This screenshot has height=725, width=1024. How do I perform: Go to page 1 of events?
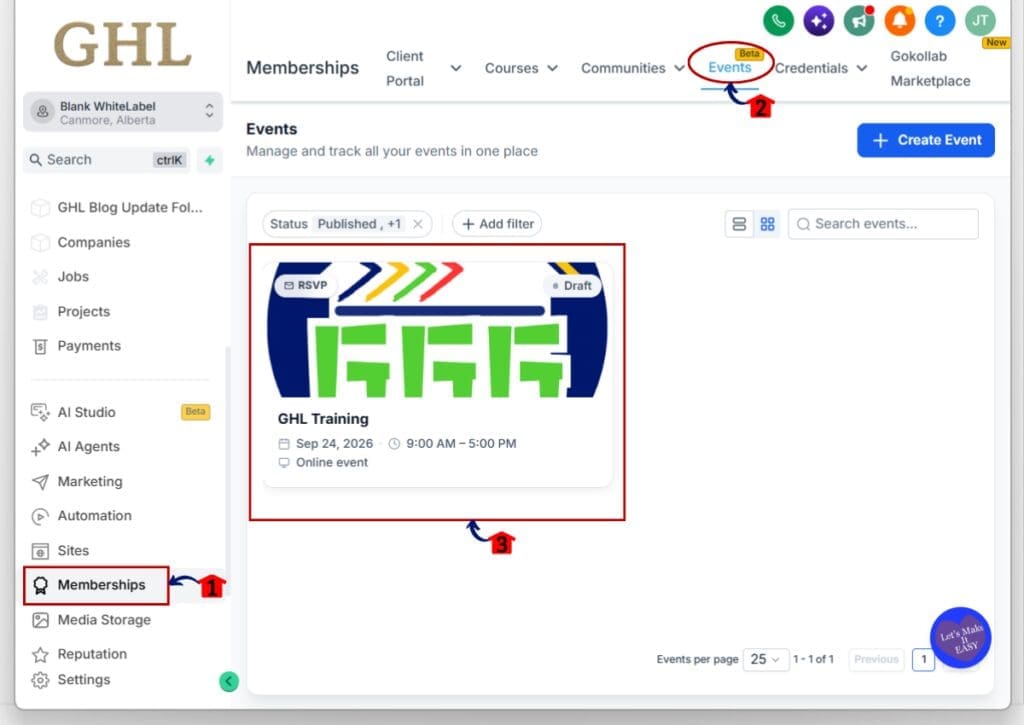click(x=923, y=660)
